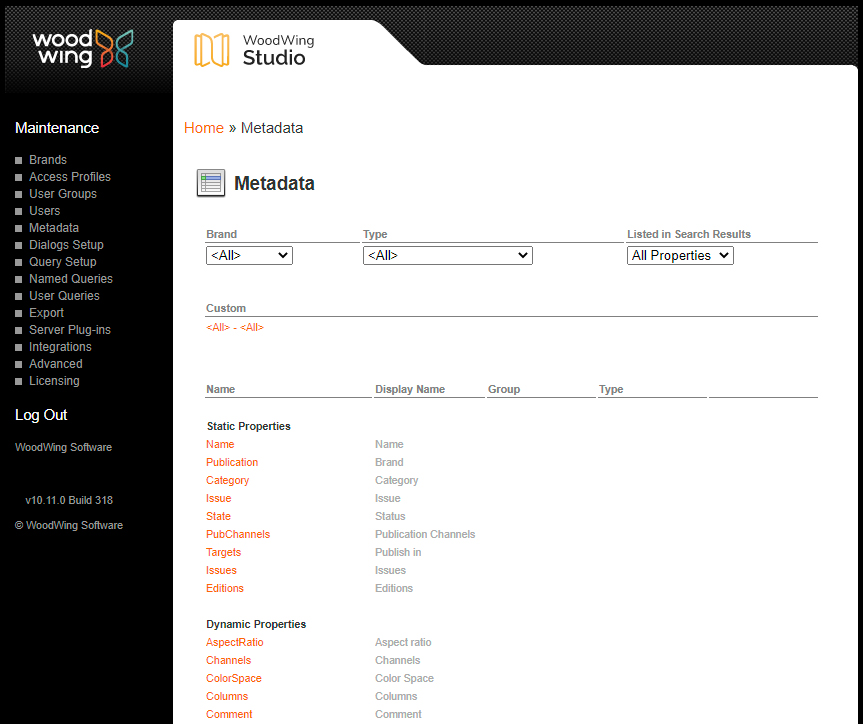Open Server Plug-ins page
This screenshot has height=724, width=863.
pyautogui.click(x=70, y=330)
